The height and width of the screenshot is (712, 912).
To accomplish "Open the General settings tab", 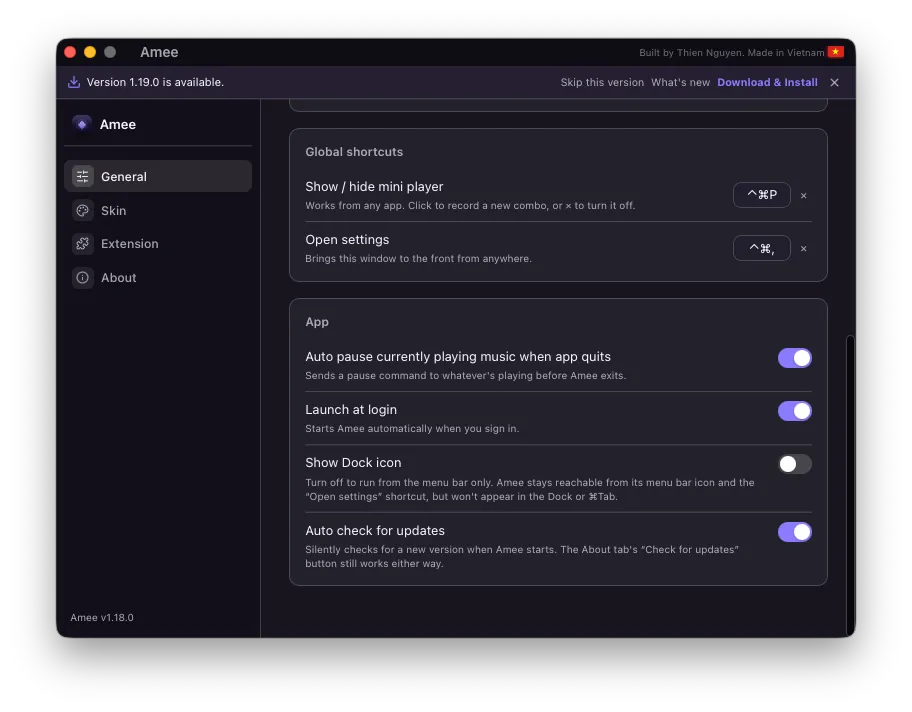I will 158,176.
